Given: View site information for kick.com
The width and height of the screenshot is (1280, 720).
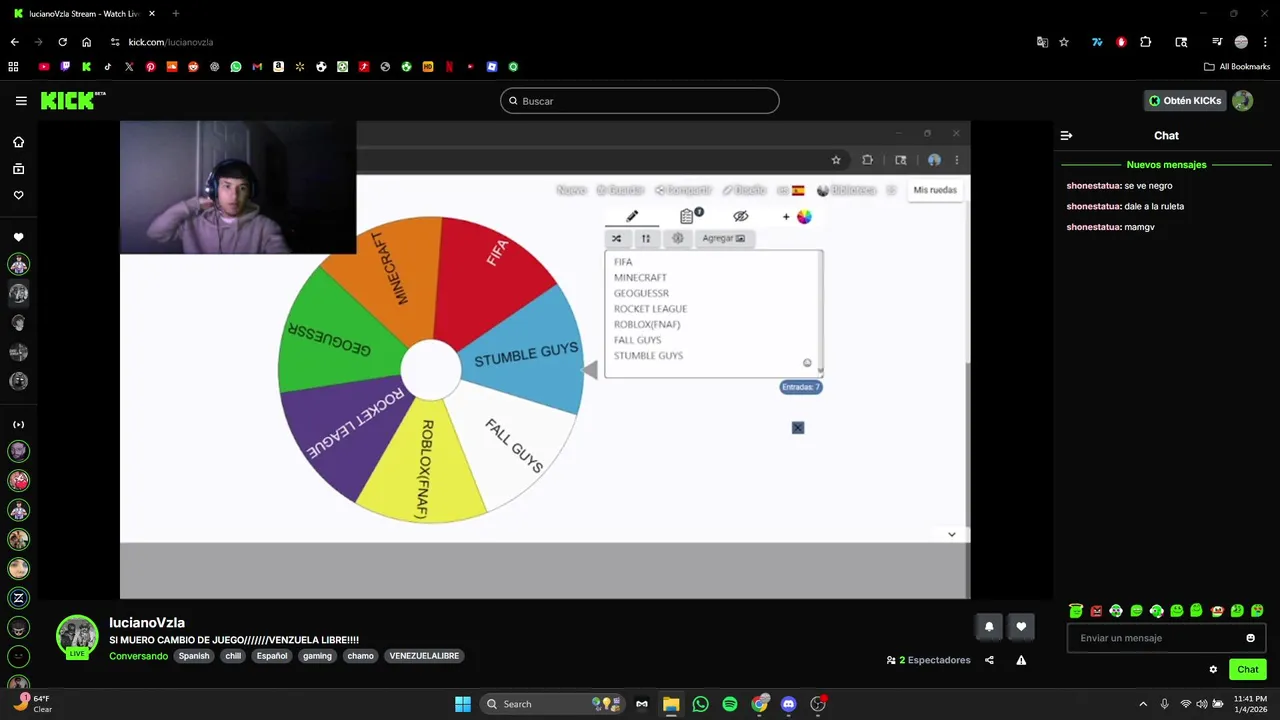Looking at the screenshot, I should click(115, 42).
